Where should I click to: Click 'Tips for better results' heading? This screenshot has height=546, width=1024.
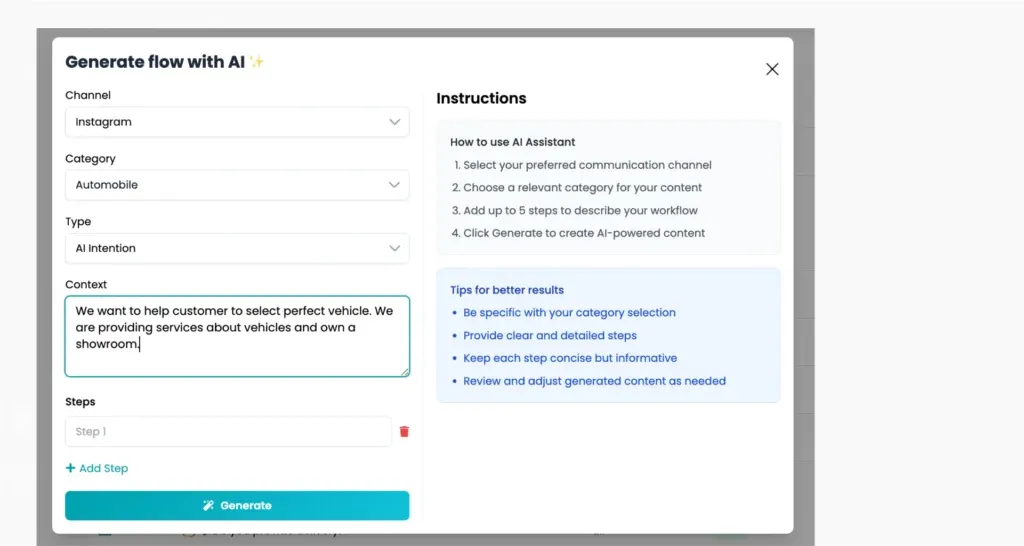(x=507, y=290)
